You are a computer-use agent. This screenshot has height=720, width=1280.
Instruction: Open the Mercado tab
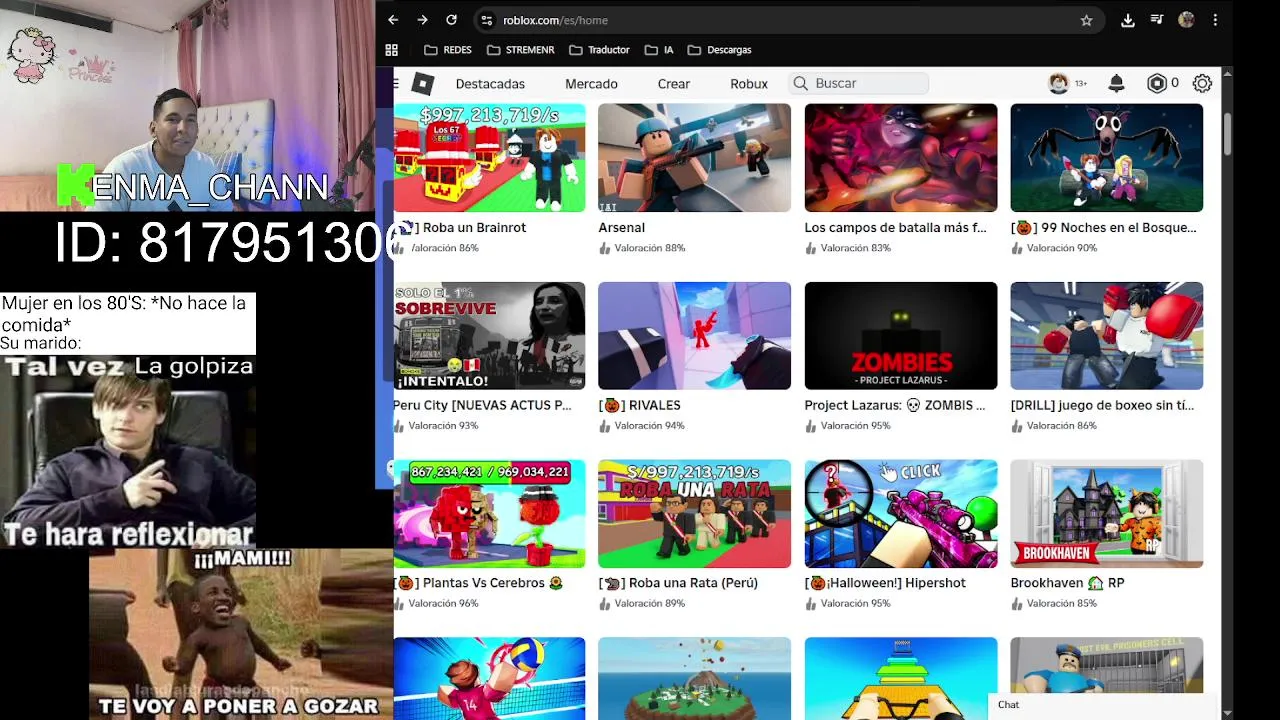tap(591, 84)
